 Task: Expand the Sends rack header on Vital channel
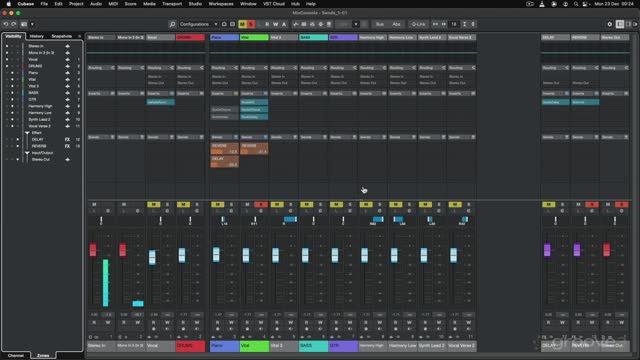tap(254, 137)
